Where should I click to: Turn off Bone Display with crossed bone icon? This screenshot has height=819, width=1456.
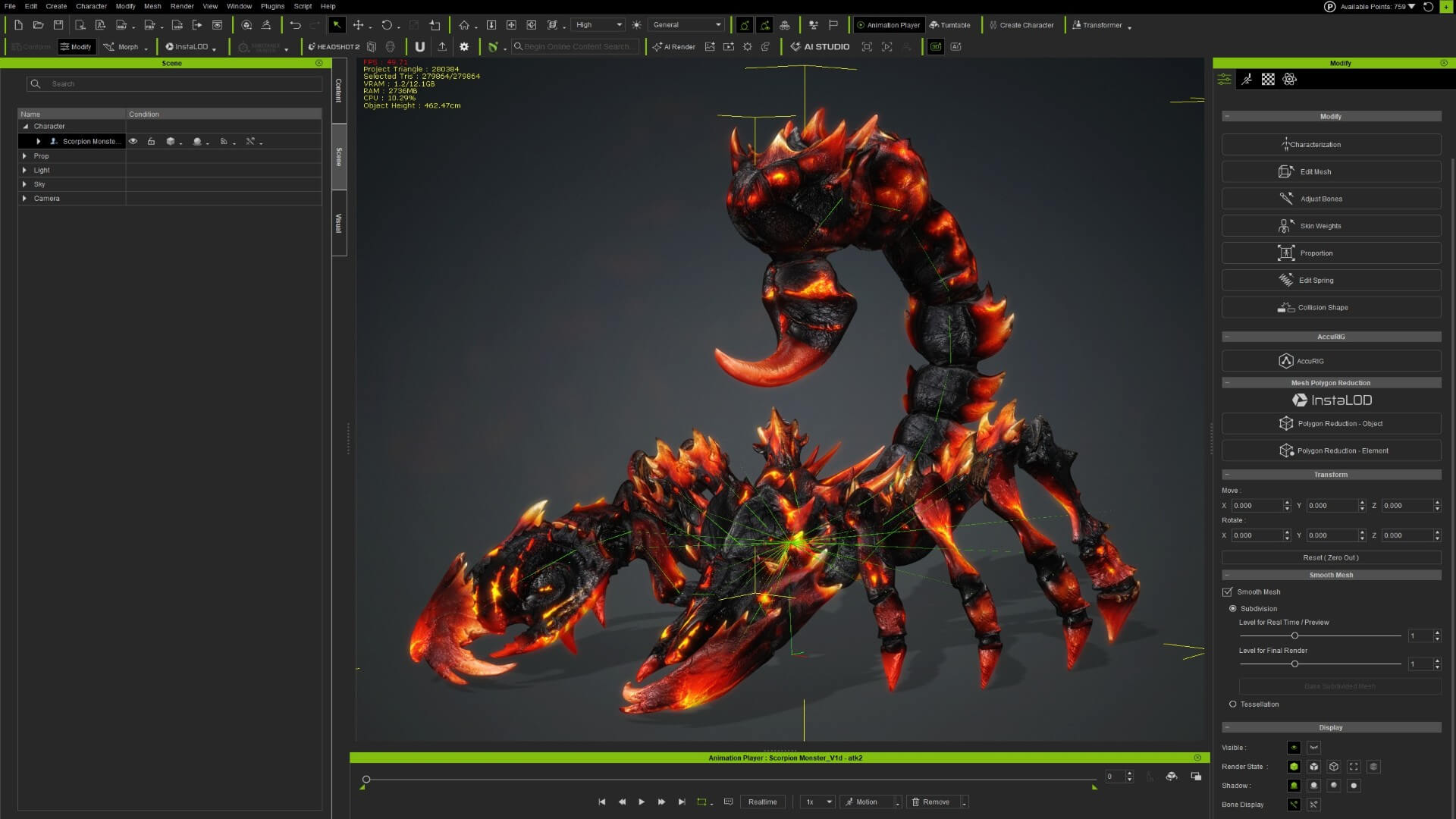[1314, 805]
